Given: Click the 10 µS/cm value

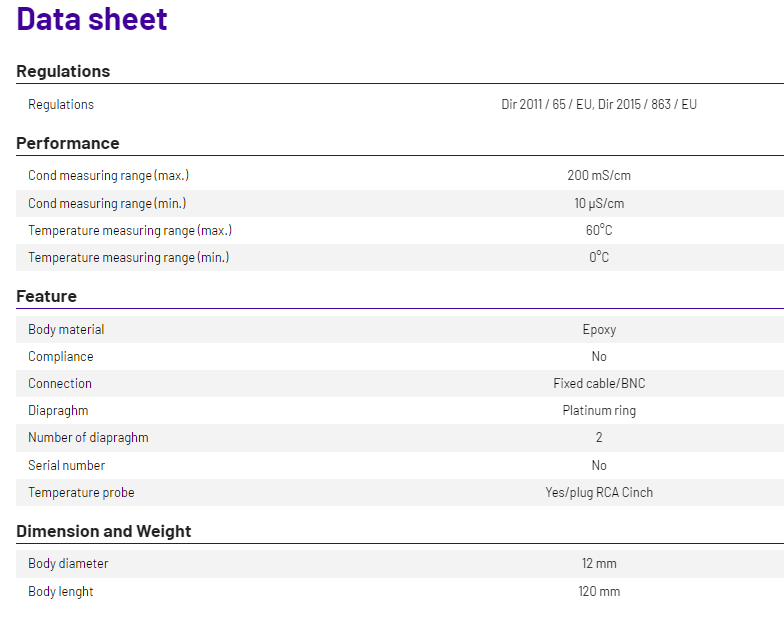Looking at the screenshot, I should (599, 203).
